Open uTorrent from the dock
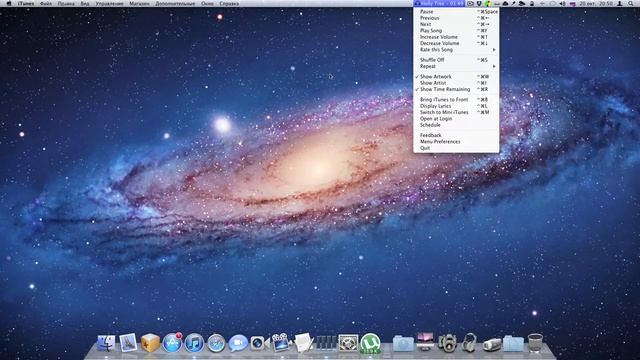Image resolution: width=640 pixels, height=360 pixels. point(370,343)
